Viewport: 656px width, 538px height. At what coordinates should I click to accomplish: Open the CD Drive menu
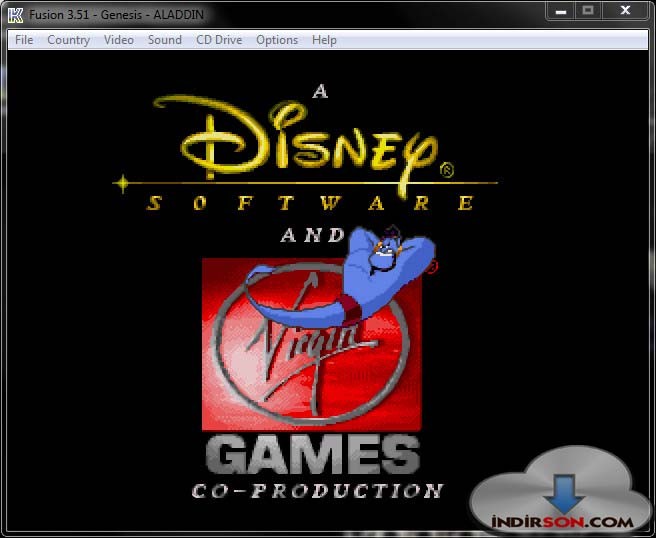pyautogui.click(x=219, y=40)
